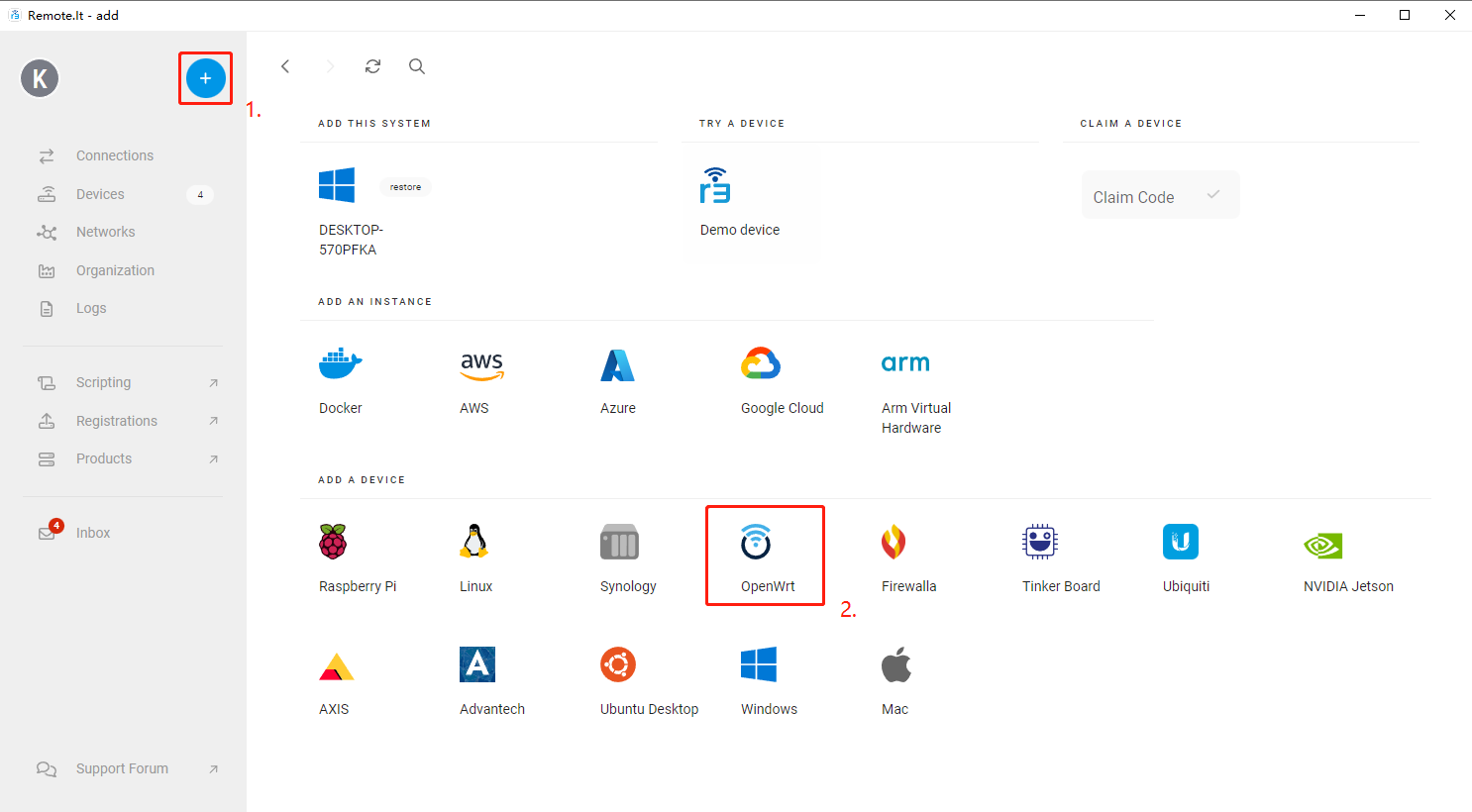
Task: Select the Windows device icon under Add a Device
Action: pos(759,664)
